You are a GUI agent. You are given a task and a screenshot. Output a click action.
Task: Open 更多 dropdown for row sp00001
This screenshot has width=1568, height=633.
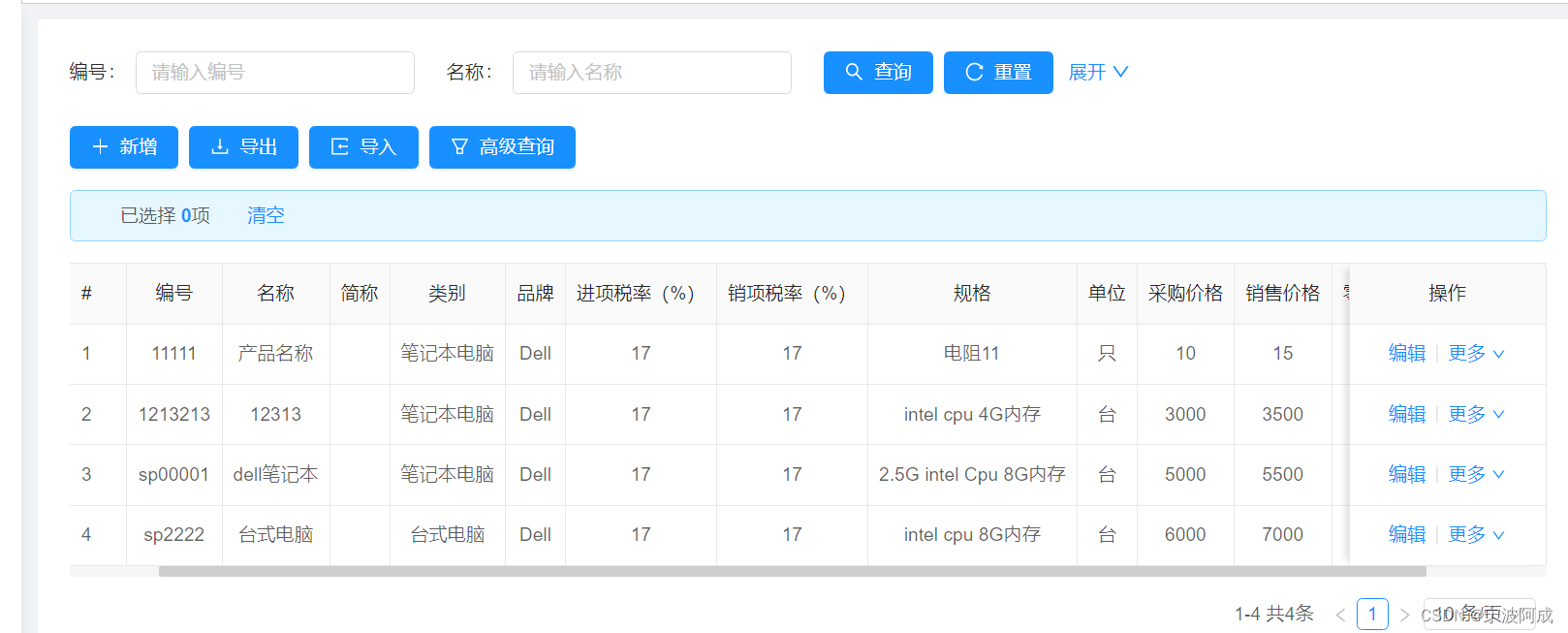point(1476,474)
